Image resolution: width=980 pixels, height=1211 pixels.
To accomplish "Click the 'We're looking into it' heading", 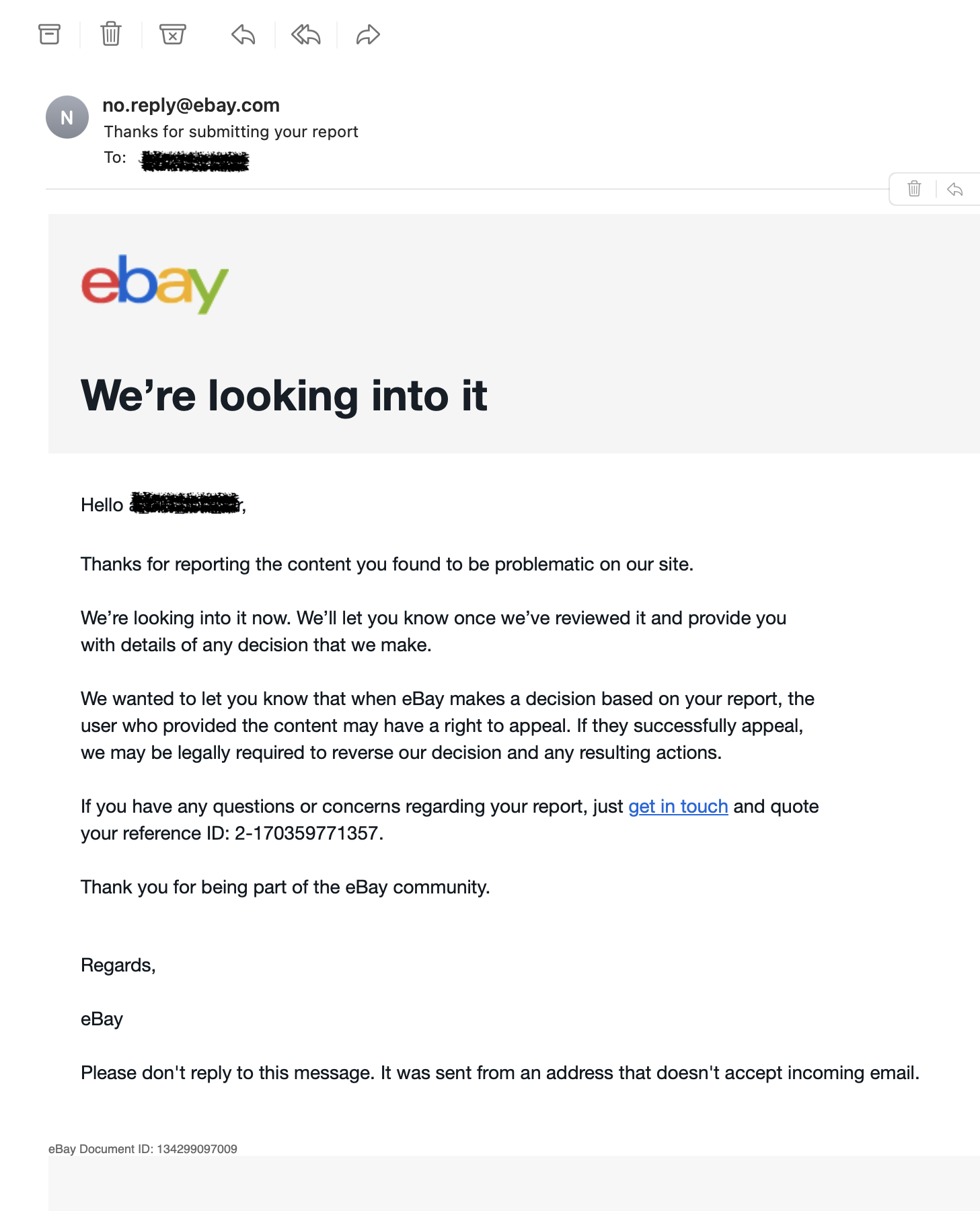I will tap(284, 396).
